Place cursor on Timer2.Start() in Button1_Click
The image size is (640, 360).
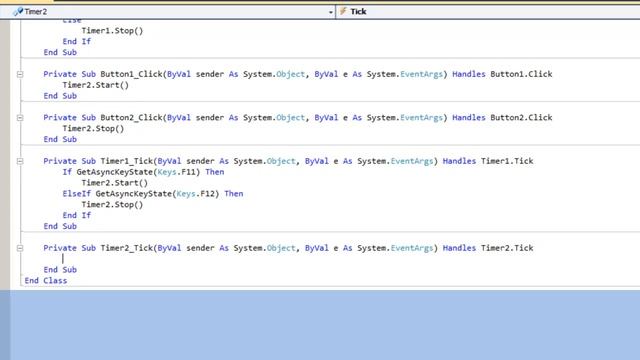pyautogui.click(x=96, y=85)
